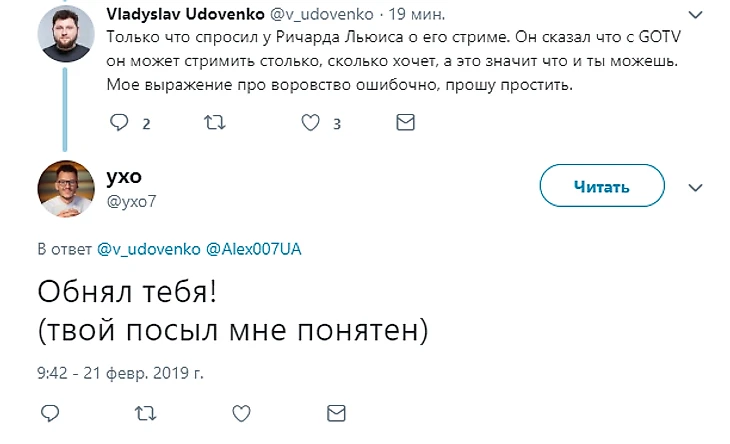Open the tweet timestamp 9:42 - 21 февр. 2019
This screenshot has height=444, width=730.
tap(119, 371)
